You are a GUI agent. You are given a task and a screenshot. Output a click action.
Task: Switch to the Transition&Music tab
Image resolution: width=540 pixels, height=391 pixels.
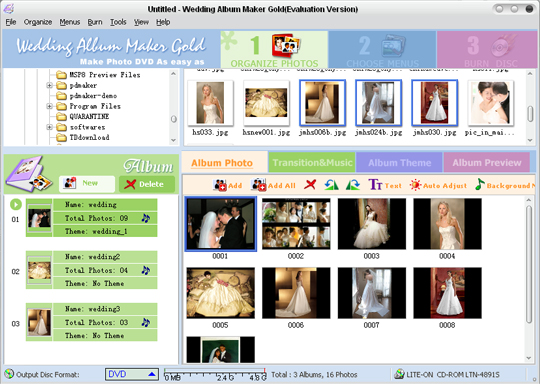tap(312, 163)
